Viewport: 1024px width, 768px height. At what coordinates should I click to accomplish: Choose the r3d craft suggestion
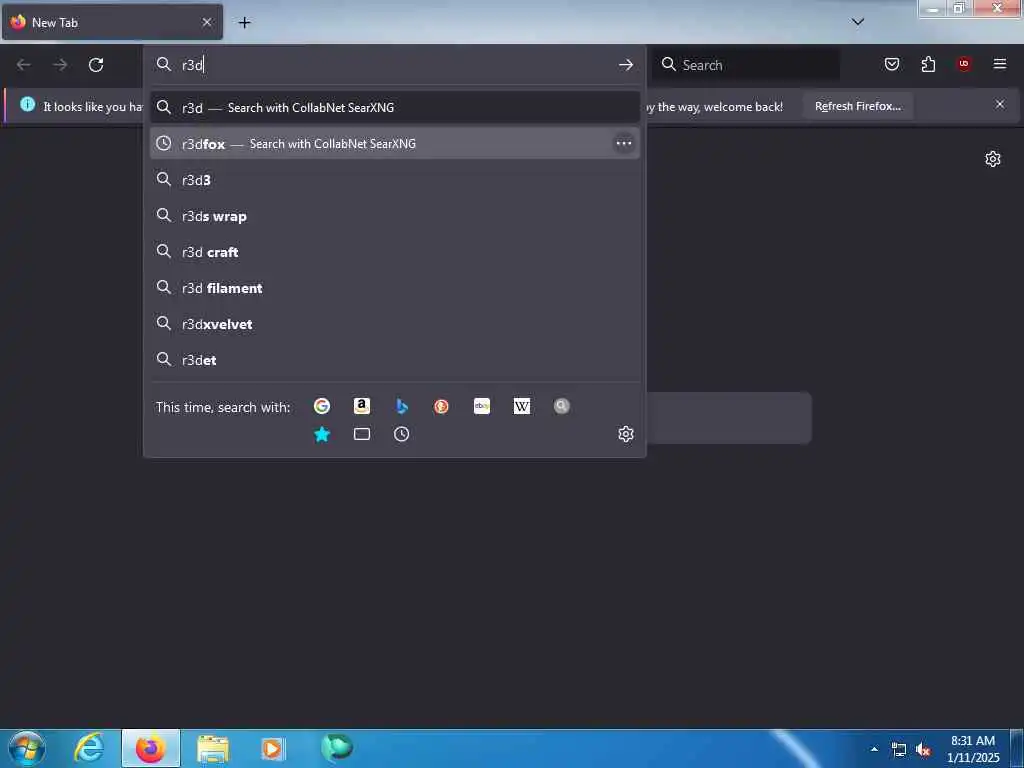click(394, 251)
